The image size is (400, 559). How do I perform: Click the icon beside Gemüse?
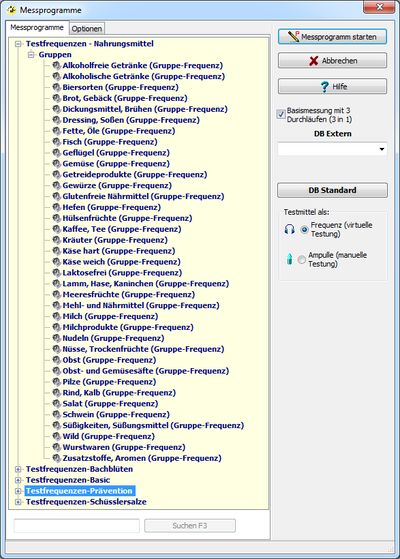pyautogui.click(x=56, y=164)
